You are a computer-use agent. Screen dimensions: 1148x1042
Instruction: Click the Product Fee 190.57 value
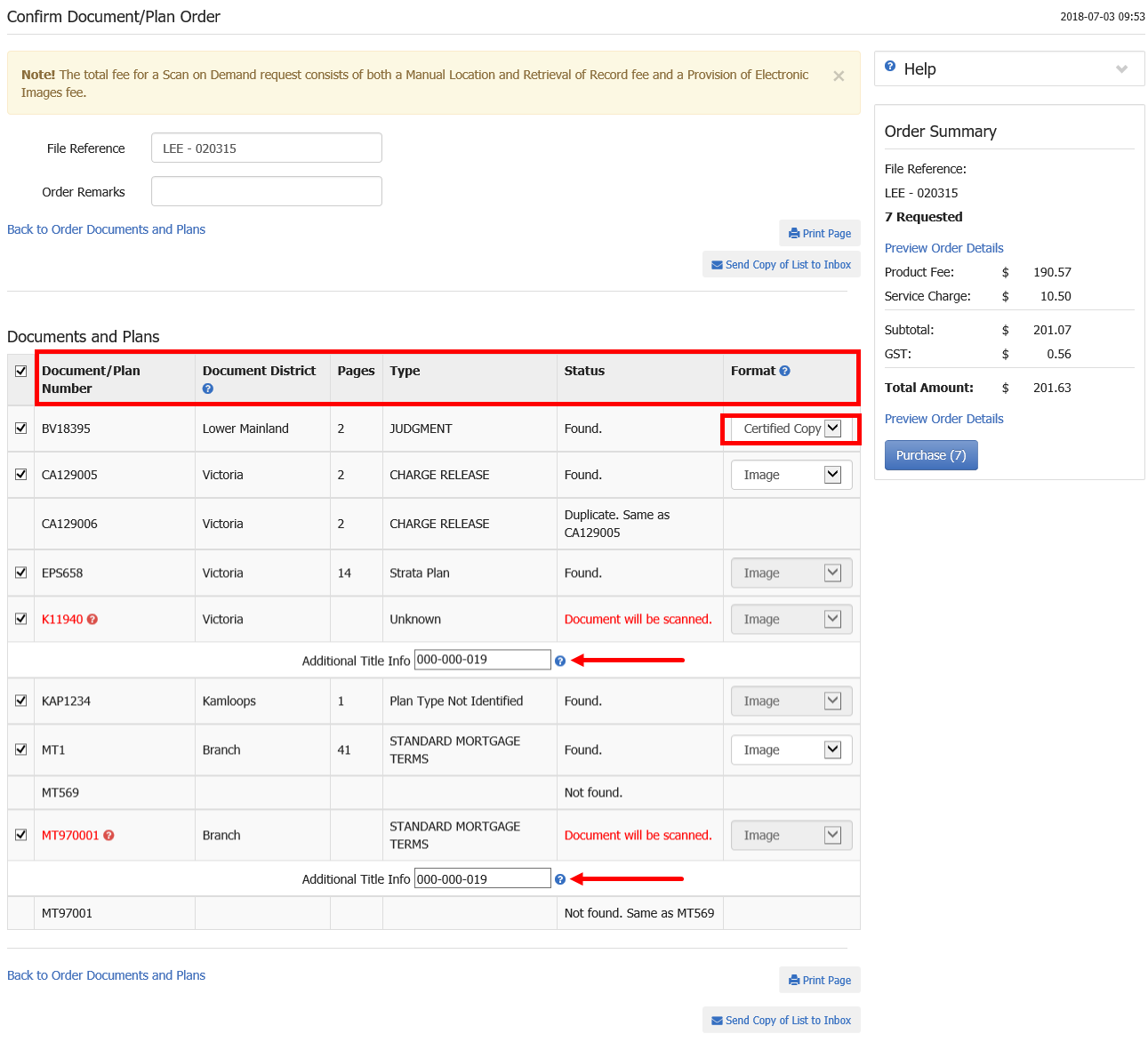pyautogui.click(x=1052, y=272)
